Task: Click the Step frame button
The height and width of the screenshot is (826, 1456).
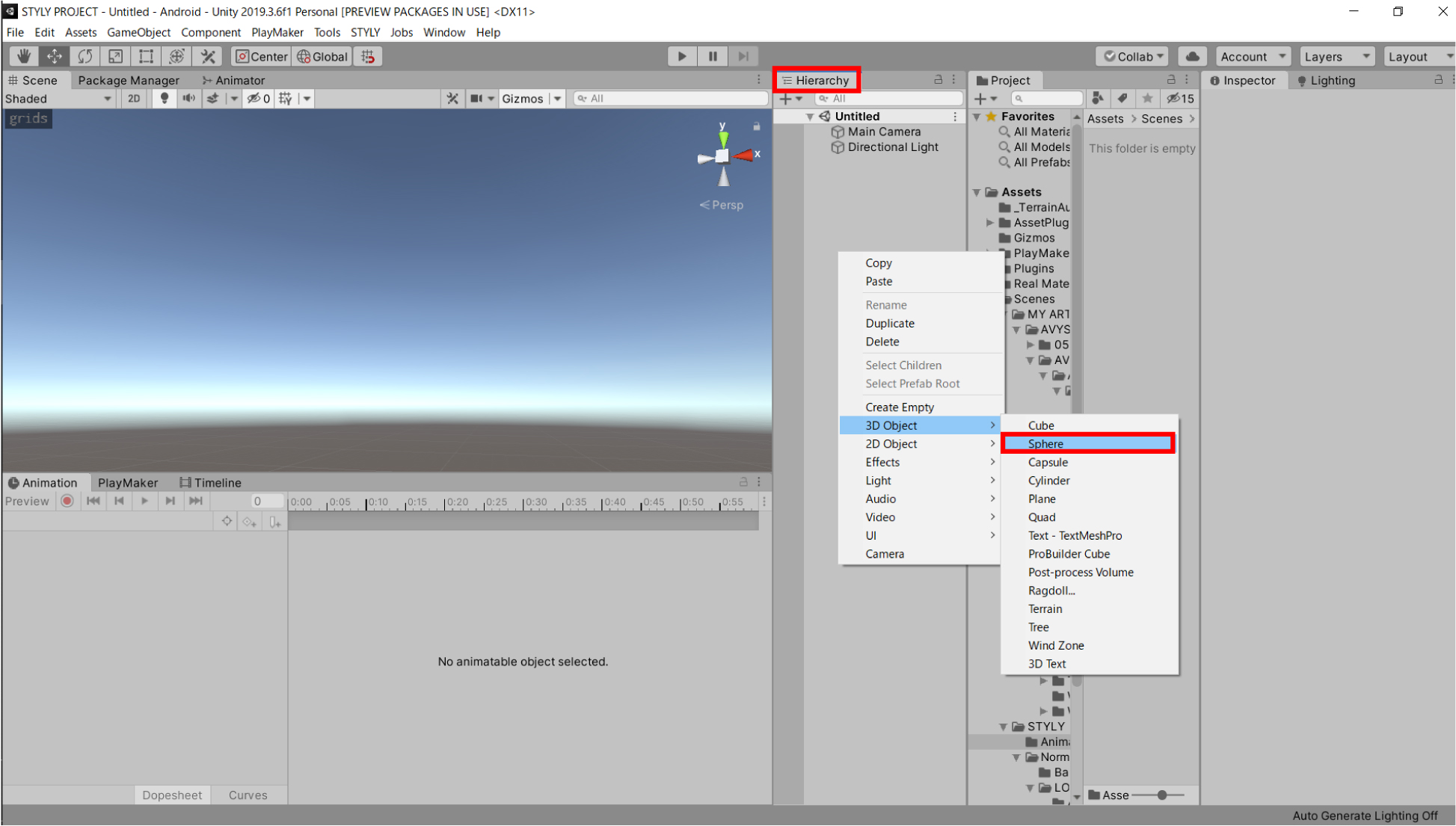Action: click(743, 56)
